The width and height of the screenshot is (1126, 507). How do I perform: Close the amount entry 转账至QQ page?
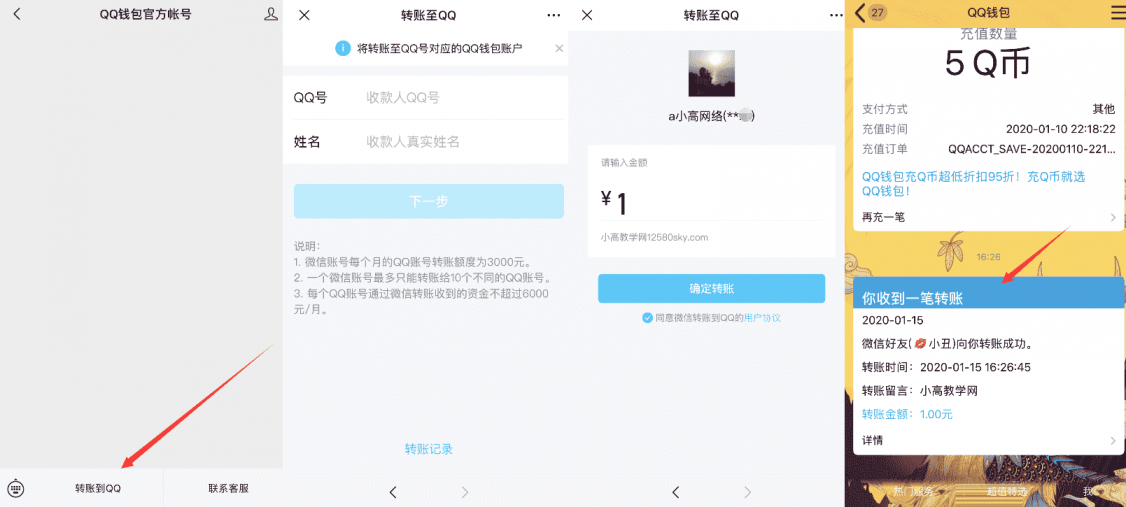point(587,14)
